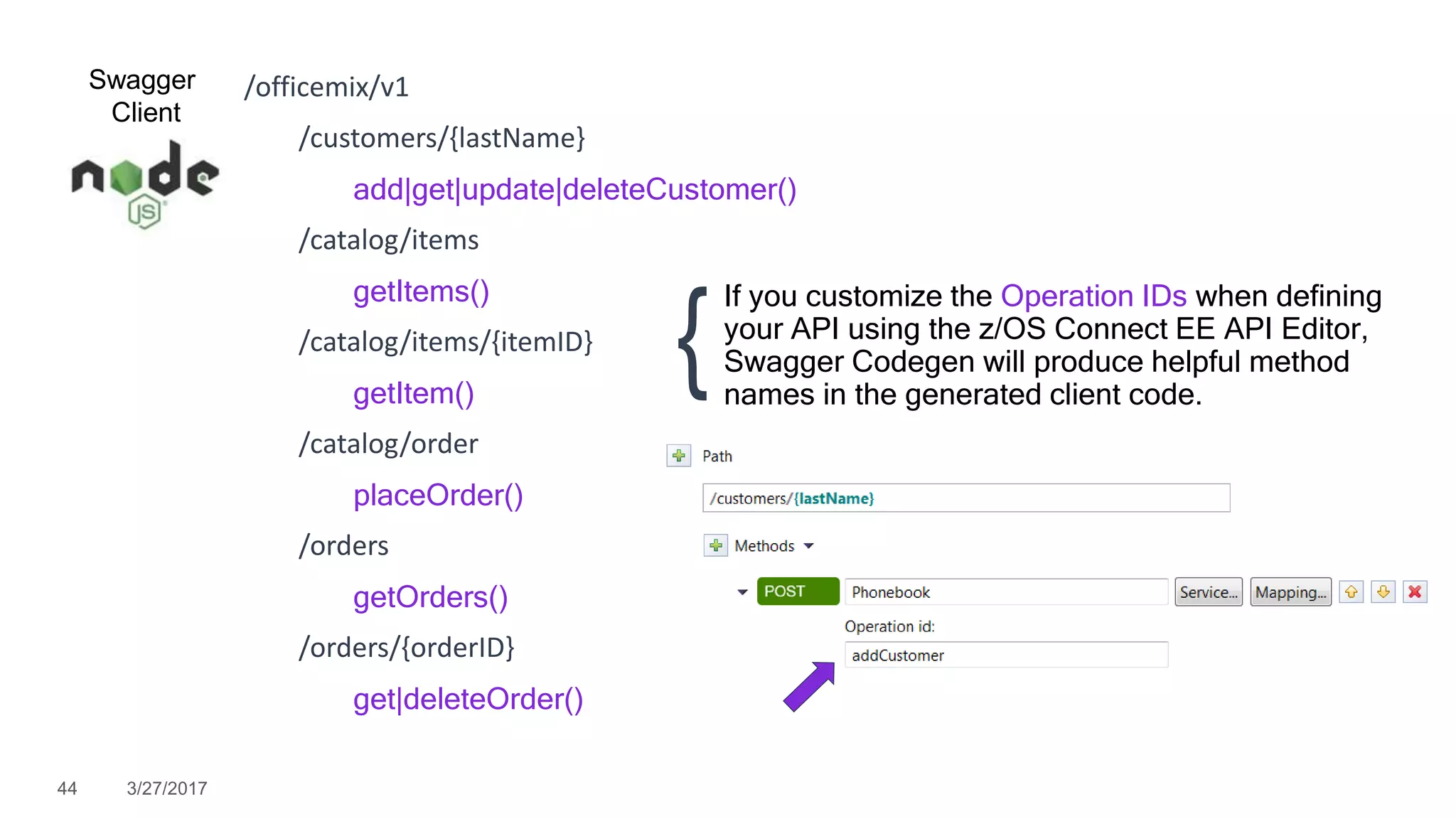Click the getItems() method name
Viewport: 1456px width, 819px height.
tap(421, 291)
